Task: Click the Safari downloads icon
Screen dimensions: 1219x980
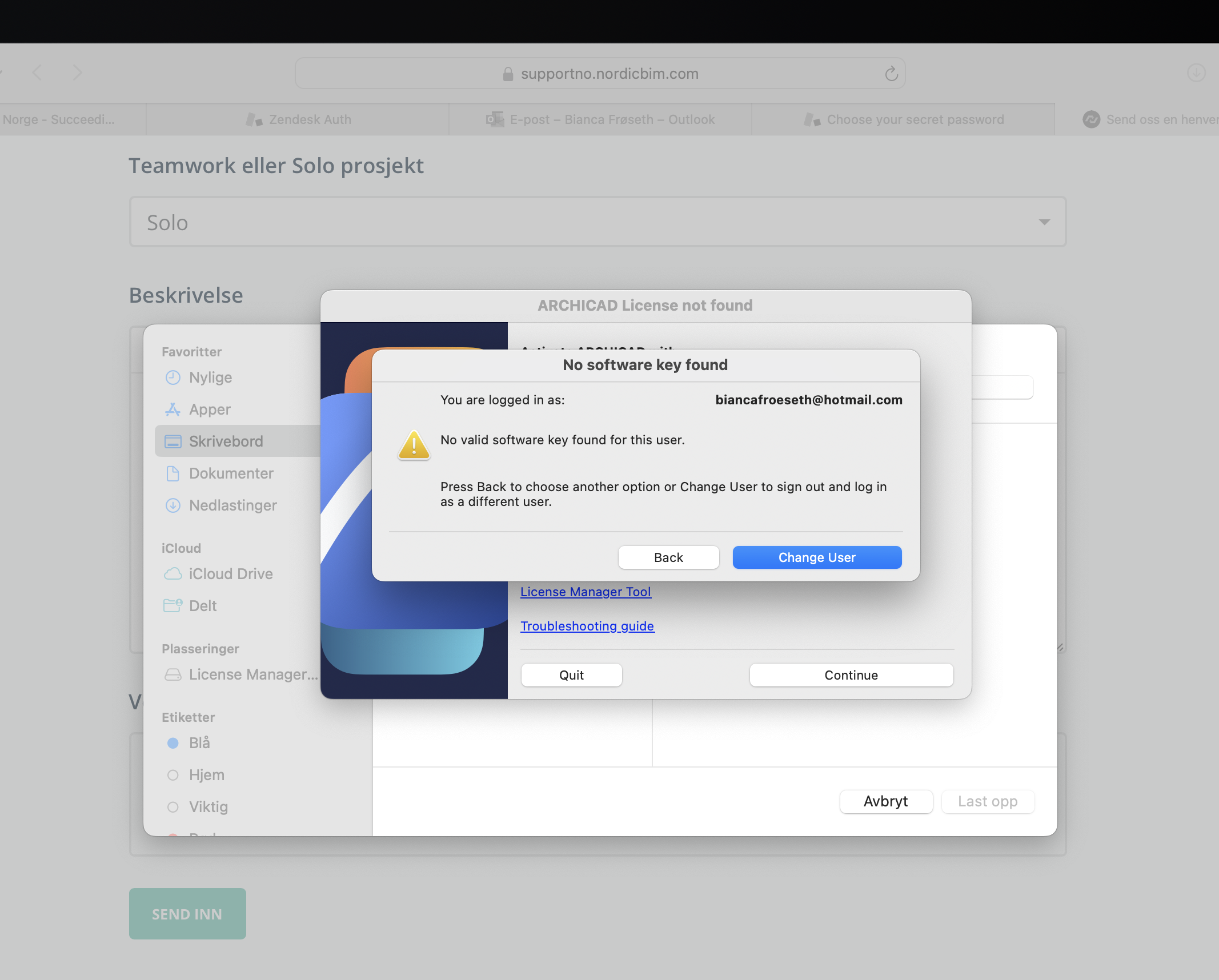Action: click(x=1196, y=73)
